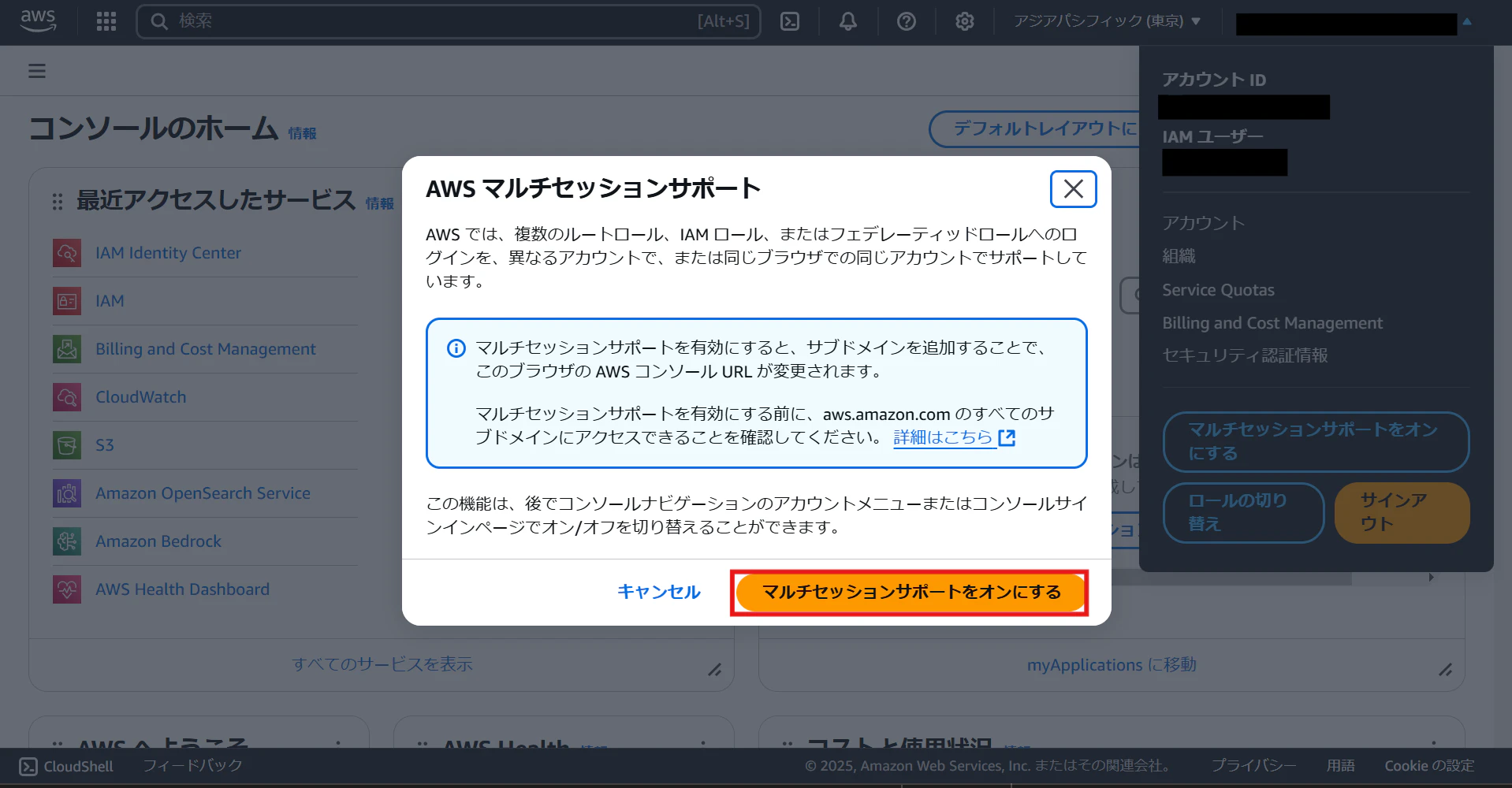Toggle the hamburger side navigation icon
This screenshot has height=788, width=1512.
[37, 71]
